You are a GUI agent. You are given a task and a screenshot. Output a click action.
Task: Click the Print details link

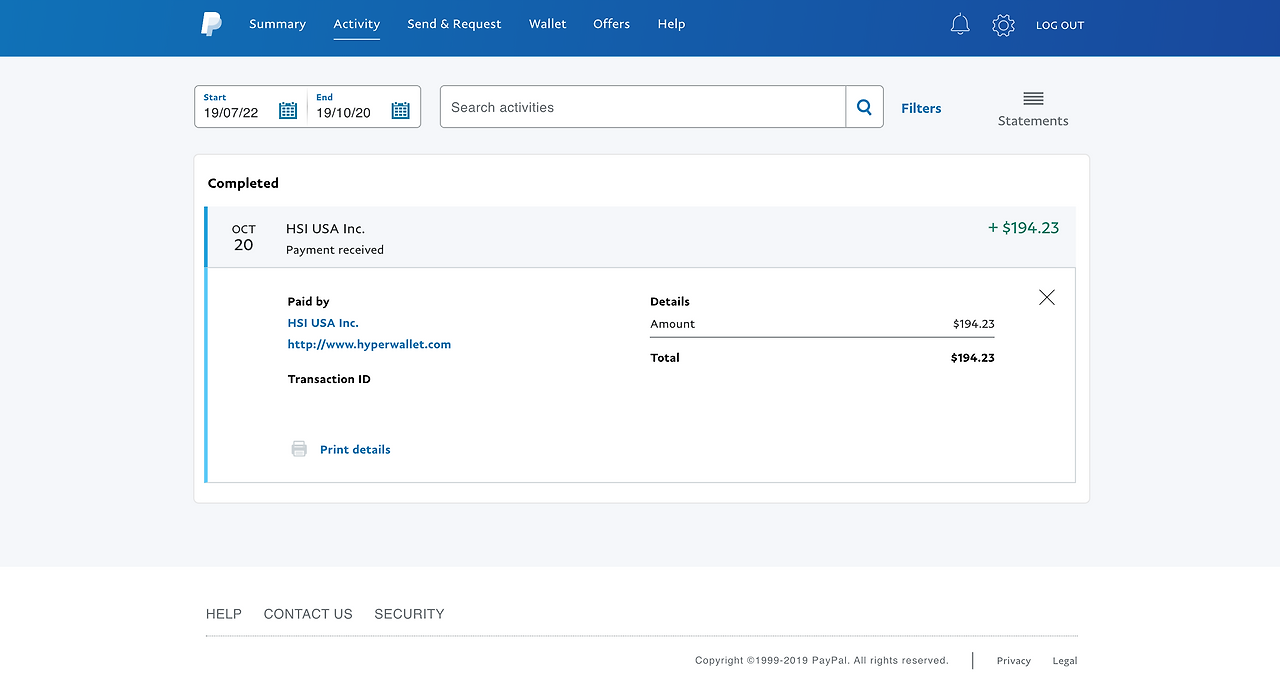click(355, 450)
